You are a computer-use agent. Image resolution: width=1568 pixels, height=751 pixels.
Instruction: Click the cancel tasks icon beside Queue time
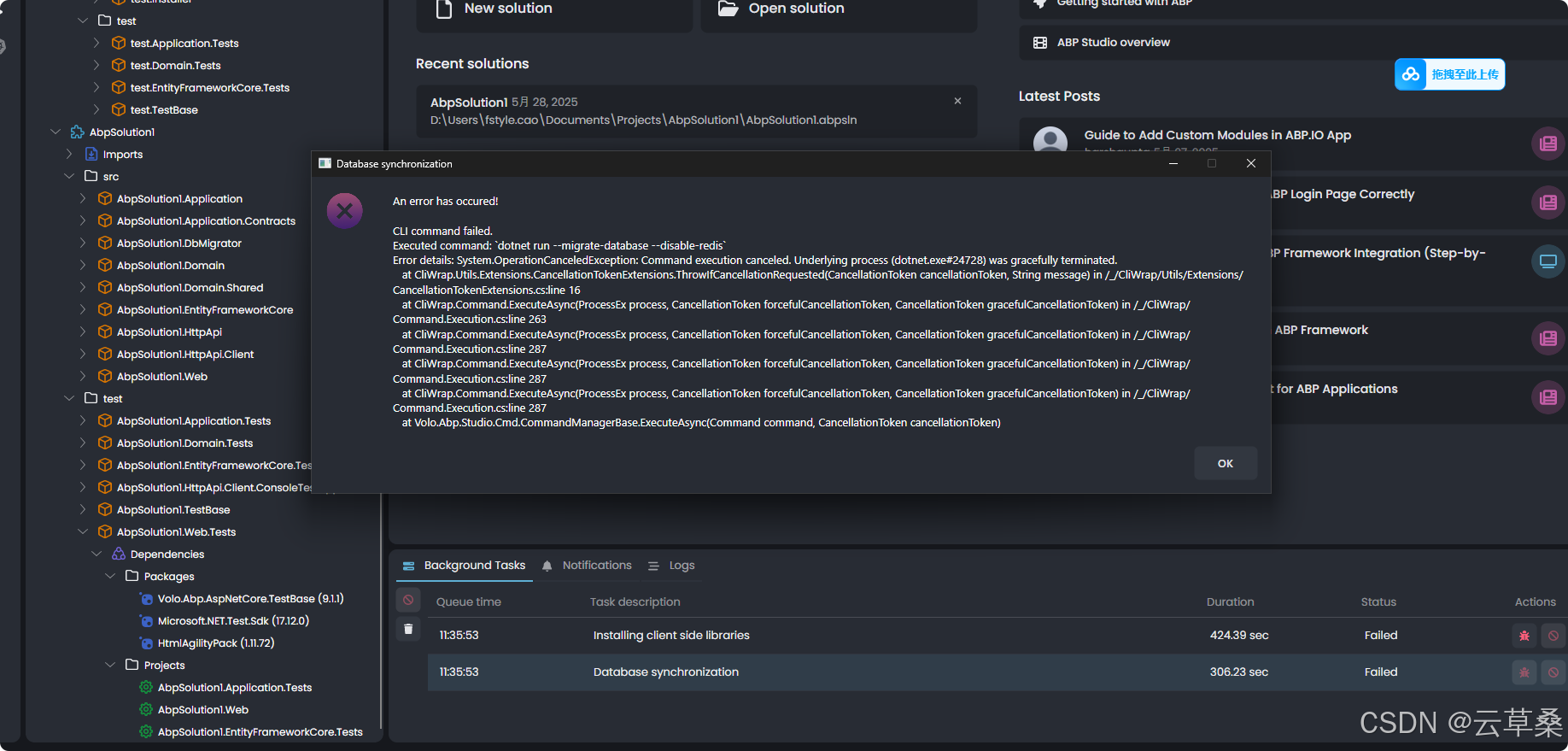click(x=408, y=601)
